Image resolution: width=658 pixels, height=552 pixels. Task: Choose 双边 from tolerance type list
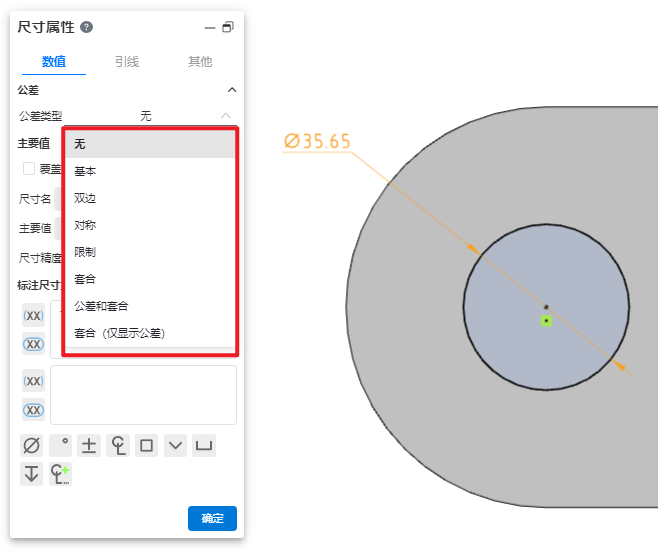(85, 198)
